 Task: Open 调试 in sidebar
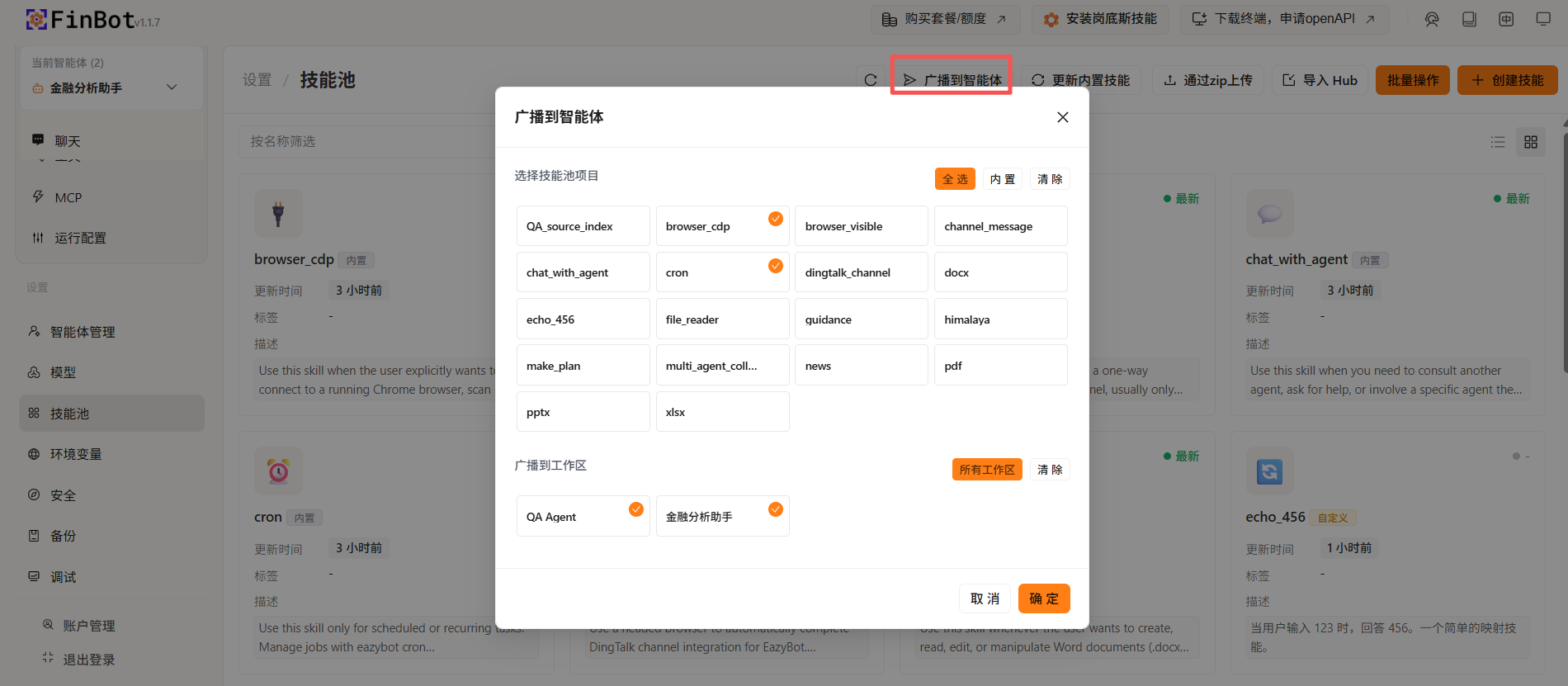click(x=111, y=577)
